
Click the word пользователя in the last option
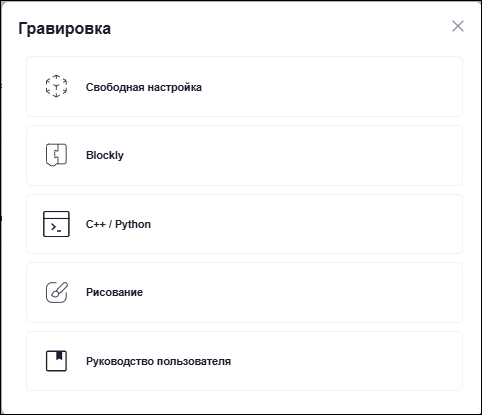pos(194,361)
